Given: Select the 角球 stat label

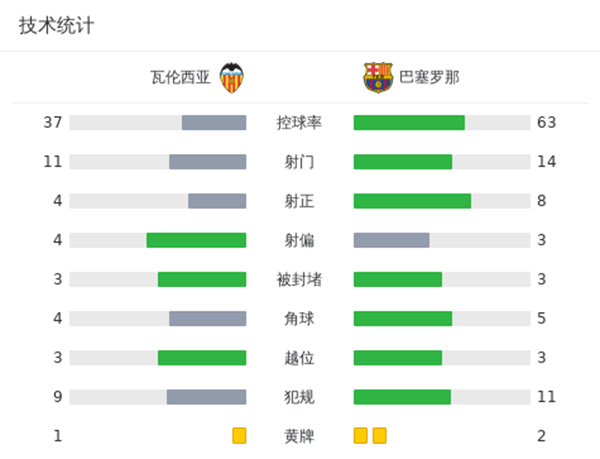Looking at the screenshot, I should click(x=299, y=319).
